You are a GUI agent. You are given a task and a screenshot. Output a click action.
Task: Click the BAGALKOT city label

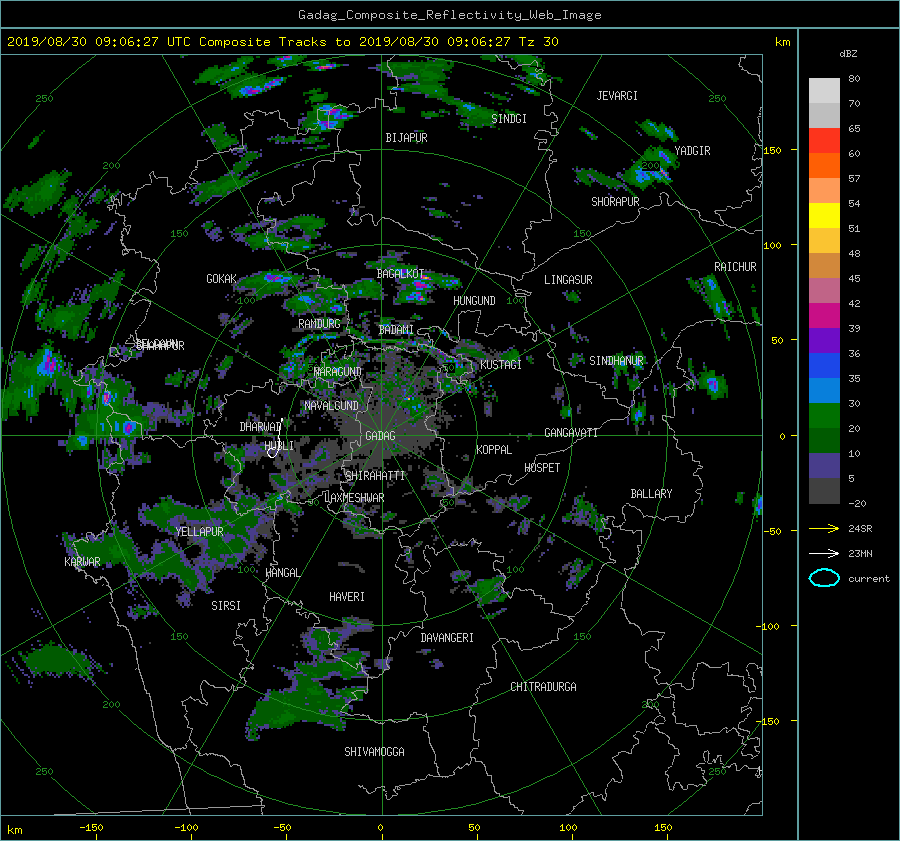coord(400,274)
